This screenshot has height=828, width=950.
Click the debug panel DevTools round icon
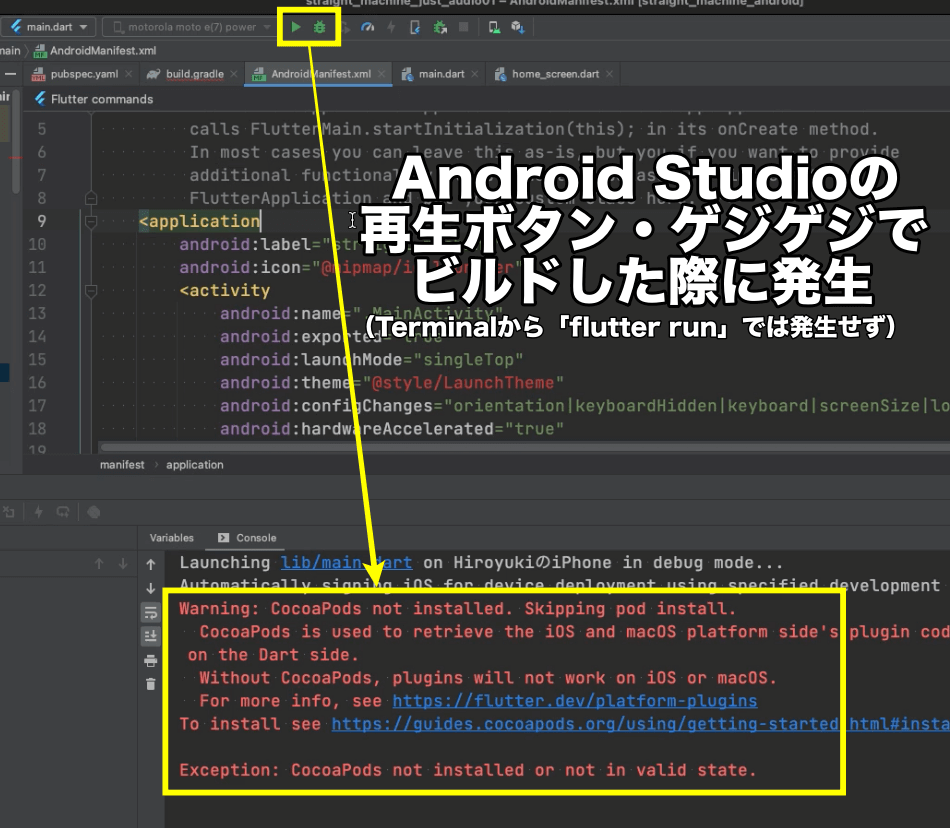(93, 512)
